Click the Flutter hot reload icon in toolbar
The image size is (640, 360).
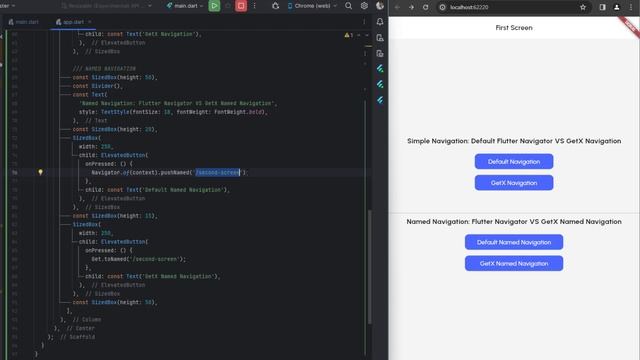coord(276,6)
